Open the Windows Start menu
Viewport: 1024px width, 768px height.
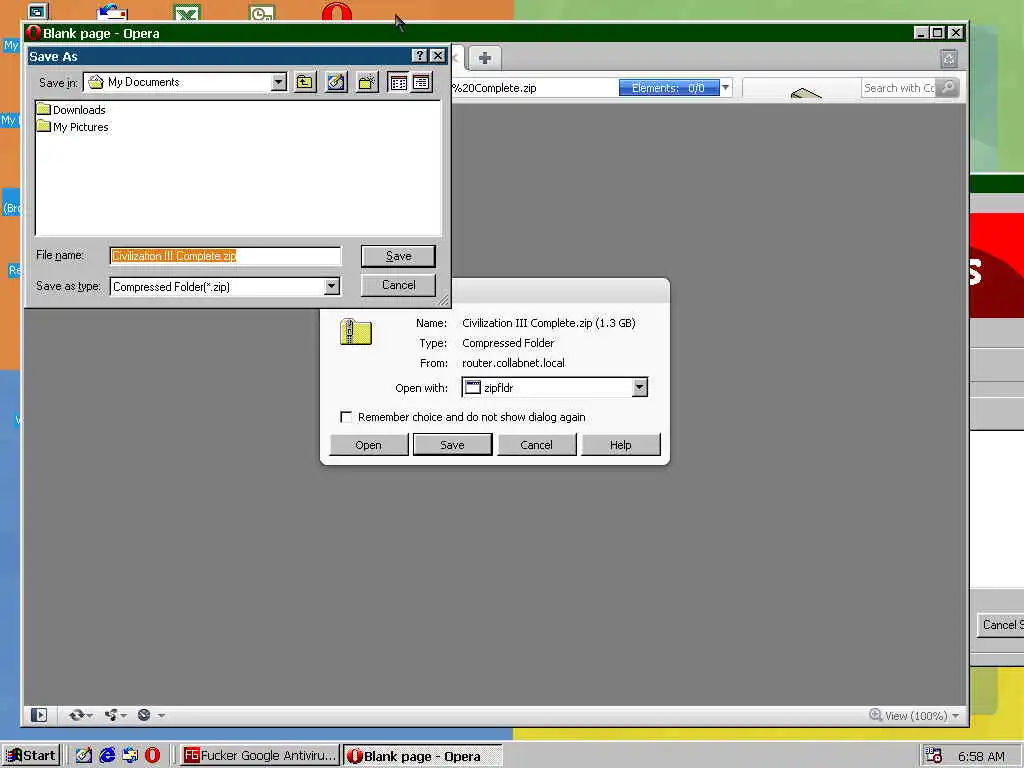[x=31, y=756]
